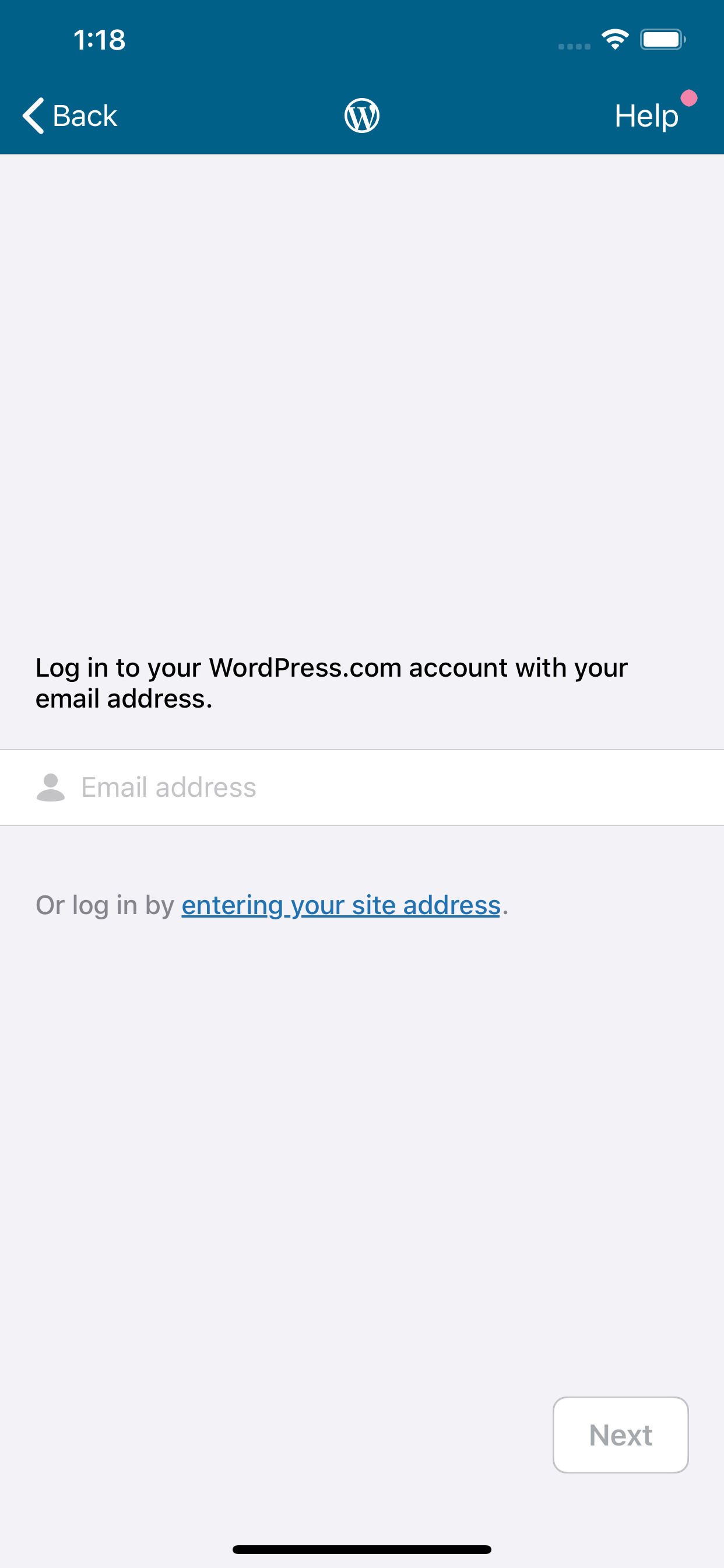Tap the Wi-Fi status icon
Screen dimensions: 724x1568
tap(615, 40)
